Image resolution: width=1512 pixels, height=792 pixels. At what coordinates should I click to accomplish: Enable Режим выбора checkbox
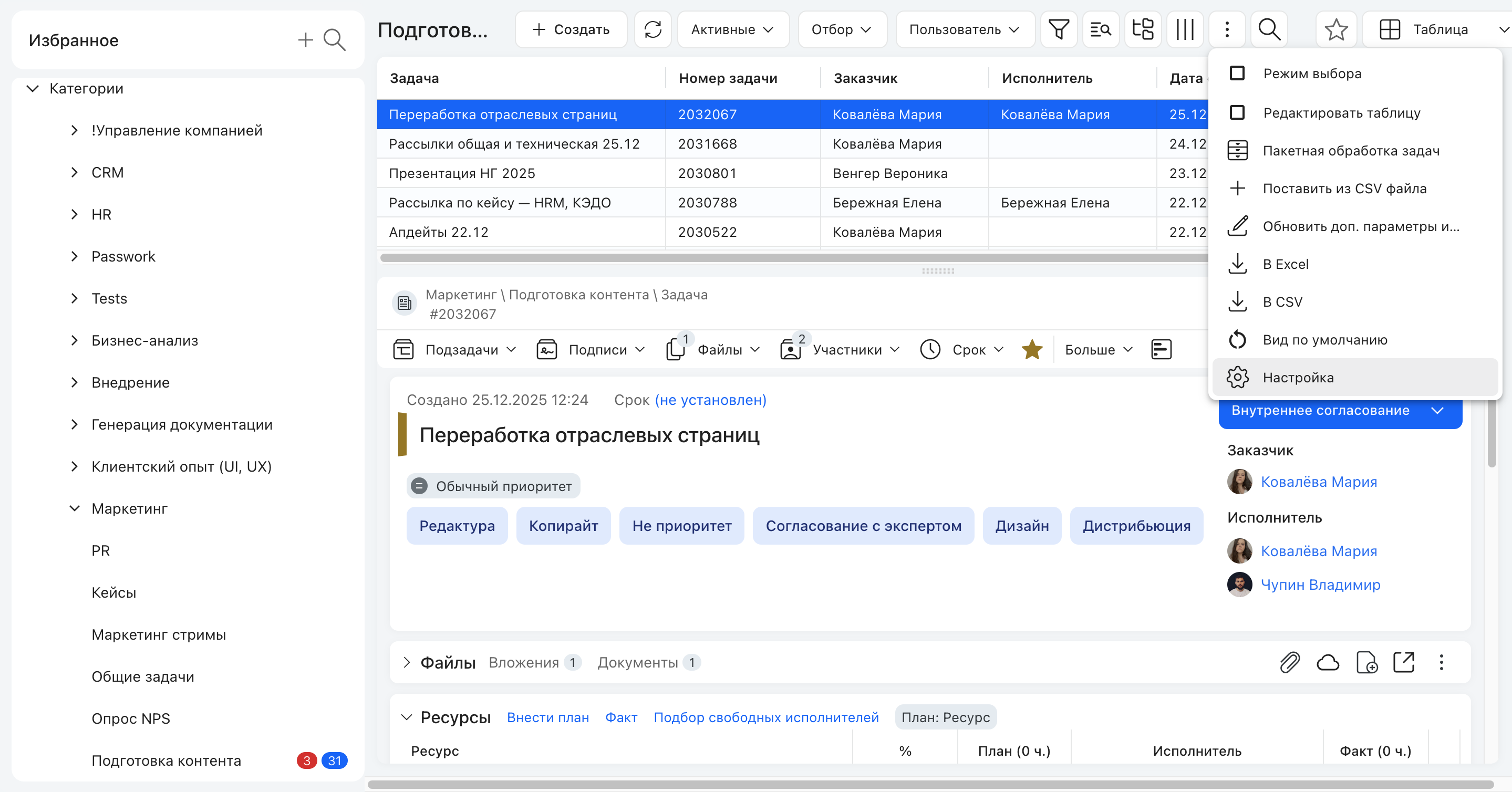1237,74
